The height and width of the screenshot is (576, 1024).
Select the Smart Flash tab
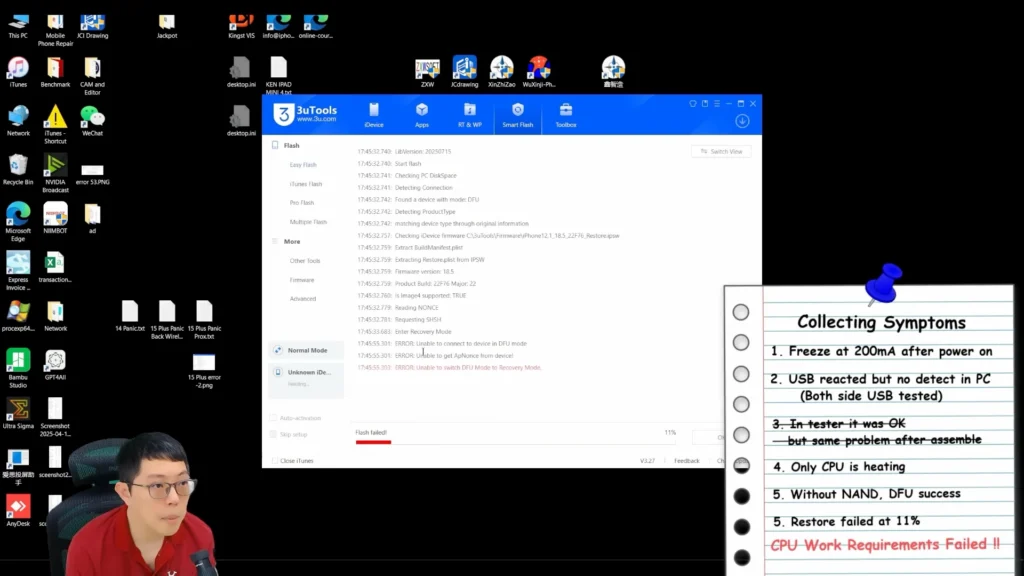517,115
